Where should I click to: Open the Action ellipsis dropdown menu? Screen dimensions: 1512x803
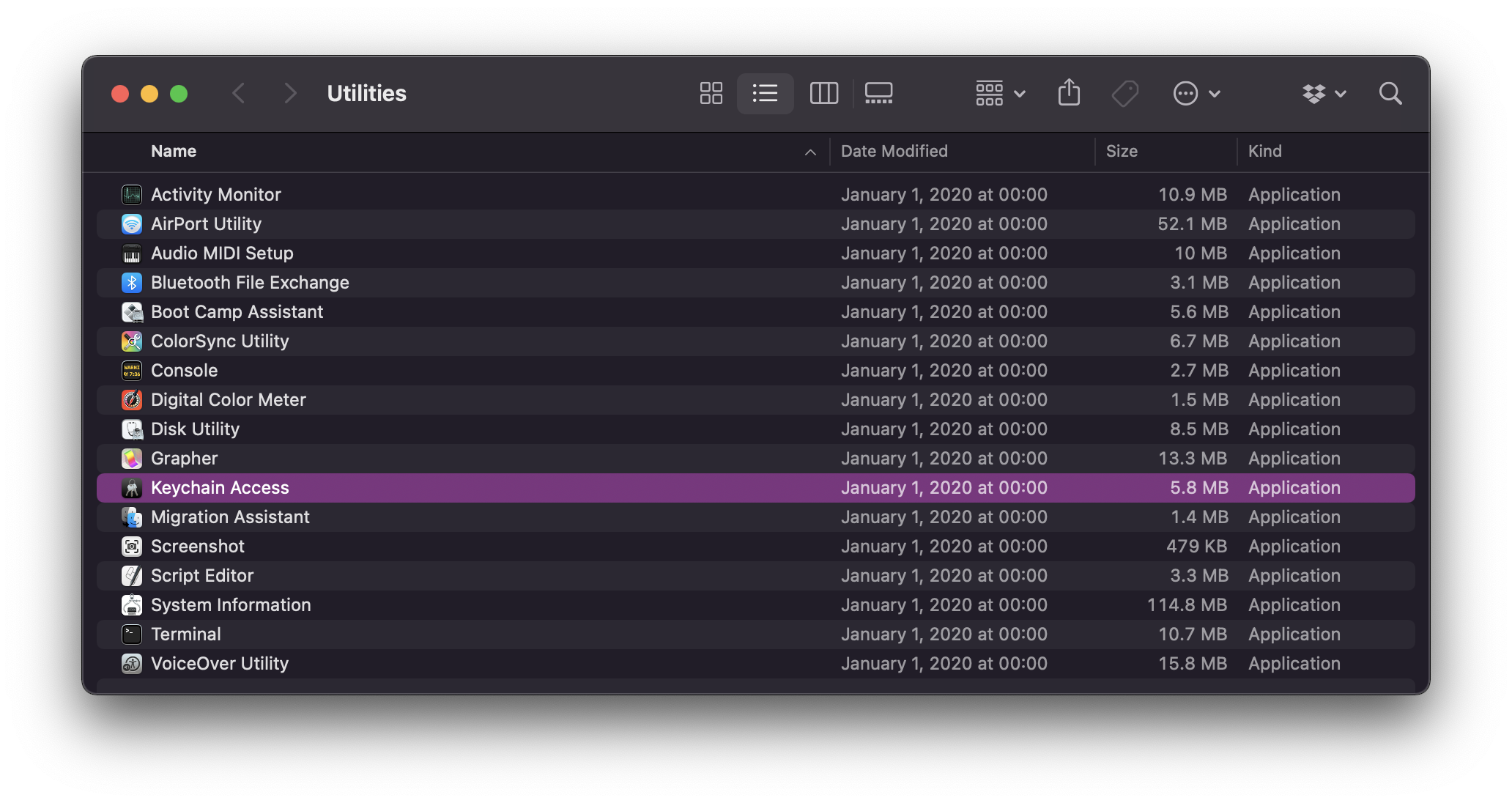coord(1196,93)
